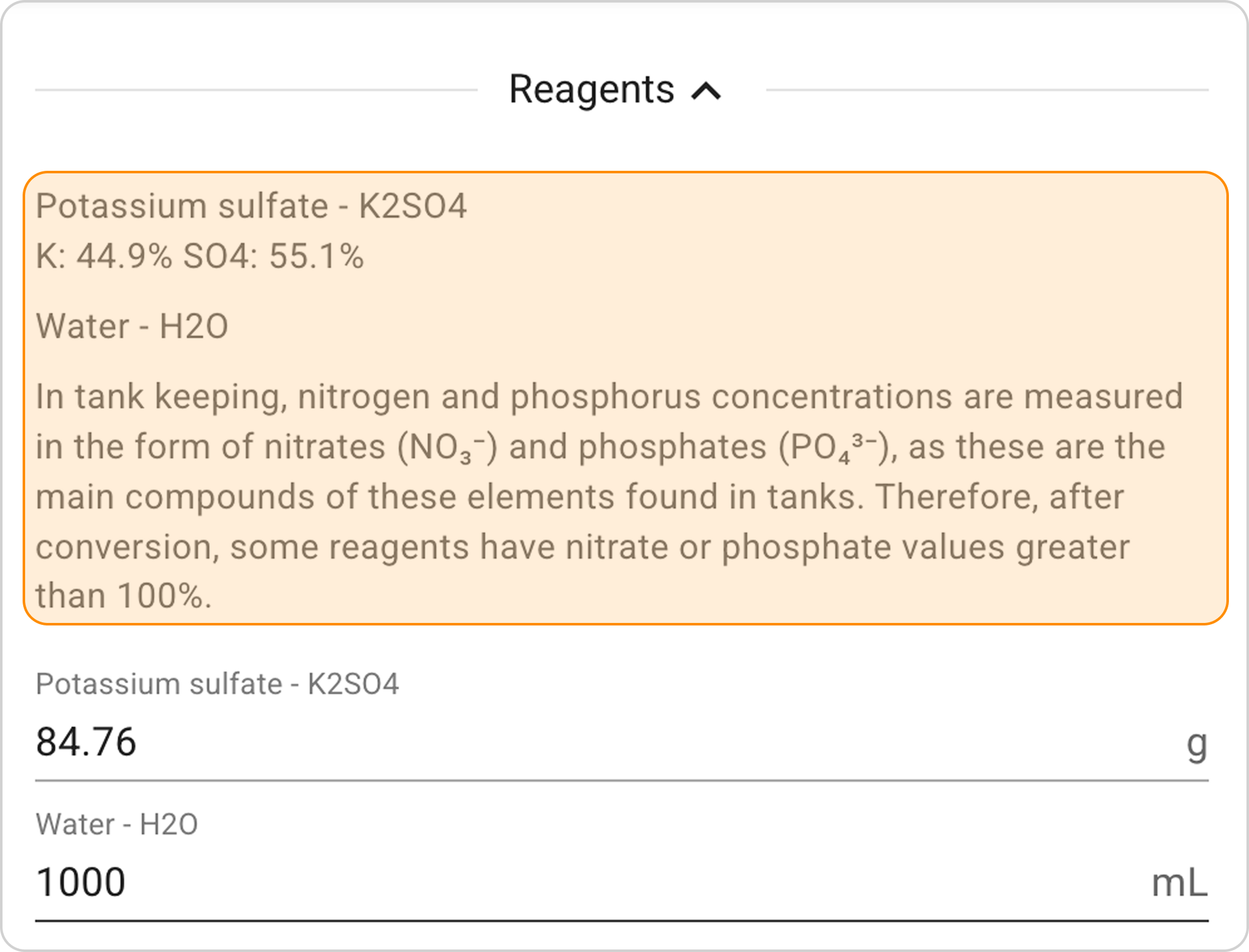1249x952 pixels.
Task: Click the "than 100%." closing text
Action: click(123, 595)
